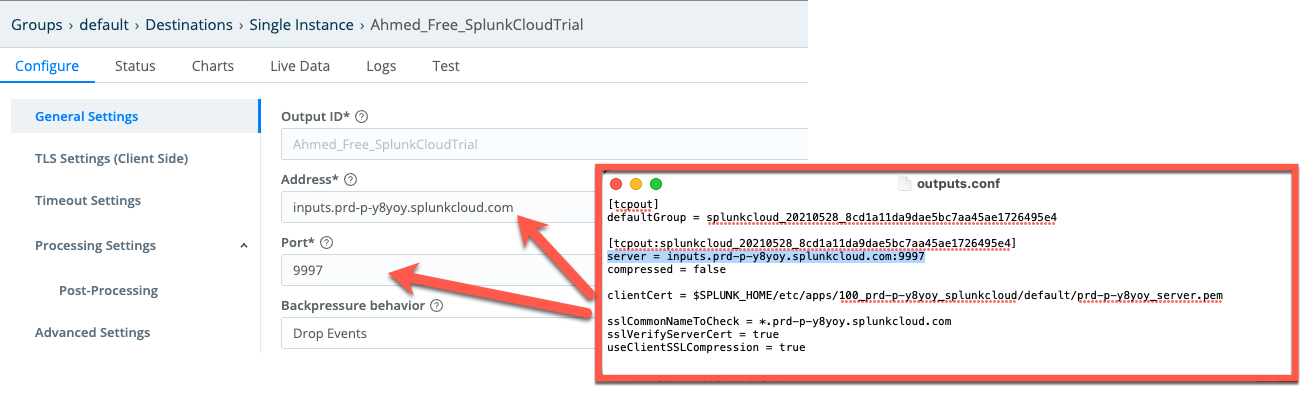Screen dimensions: 1304x415
Task: Click Backpressure behavior help icon
Action: point(437,305)
